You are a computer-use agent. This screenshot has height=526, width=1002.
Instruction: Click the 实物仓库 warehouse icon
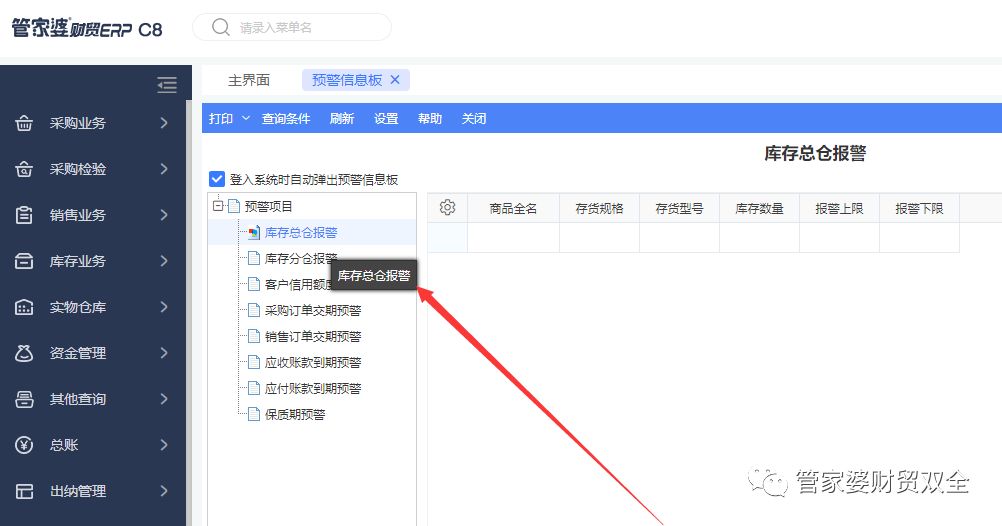(x=25, y=307)
